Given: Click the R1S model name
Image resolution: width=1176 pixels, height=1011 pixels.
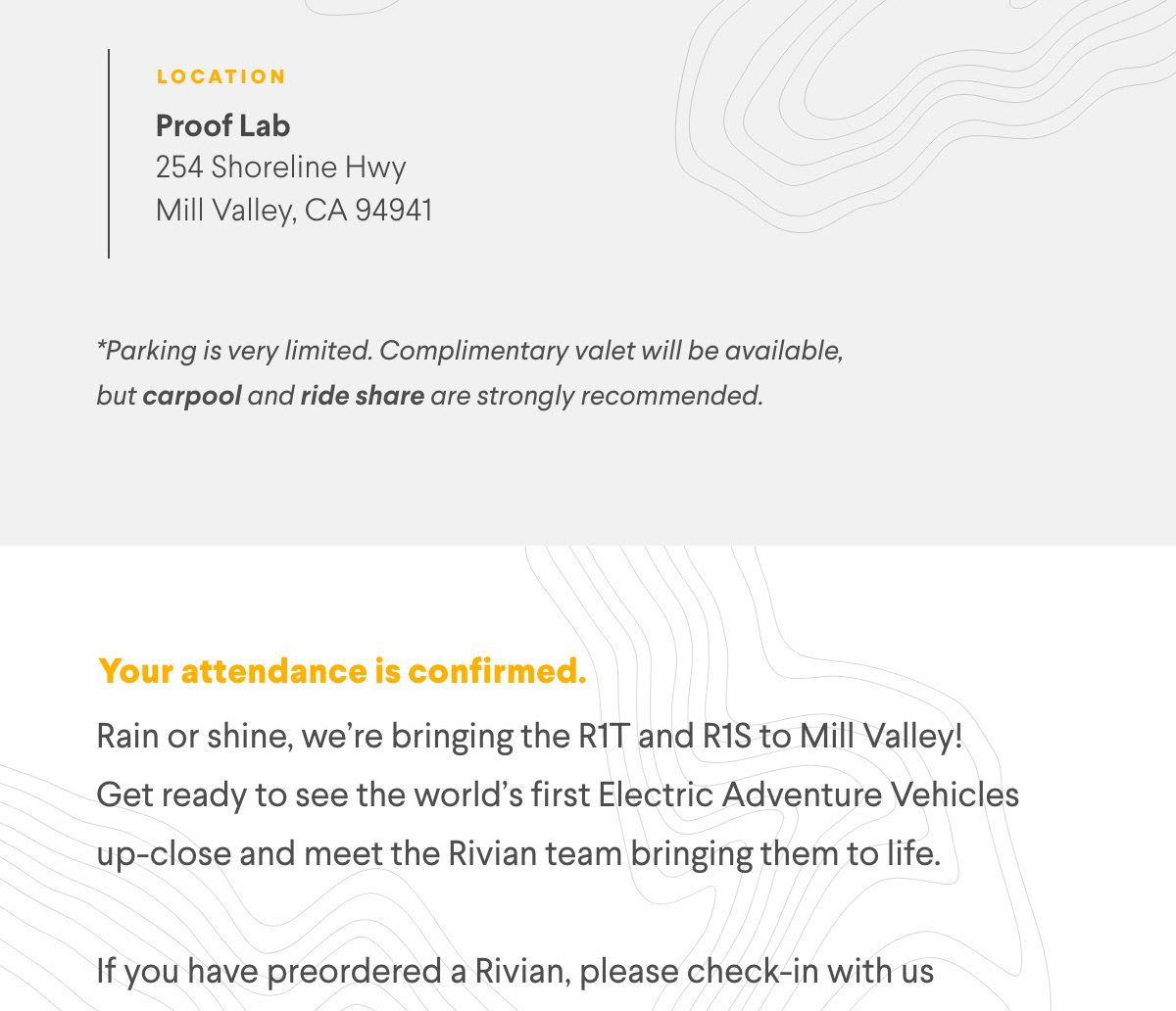Looking at the screenshot, I should [727, 736].
